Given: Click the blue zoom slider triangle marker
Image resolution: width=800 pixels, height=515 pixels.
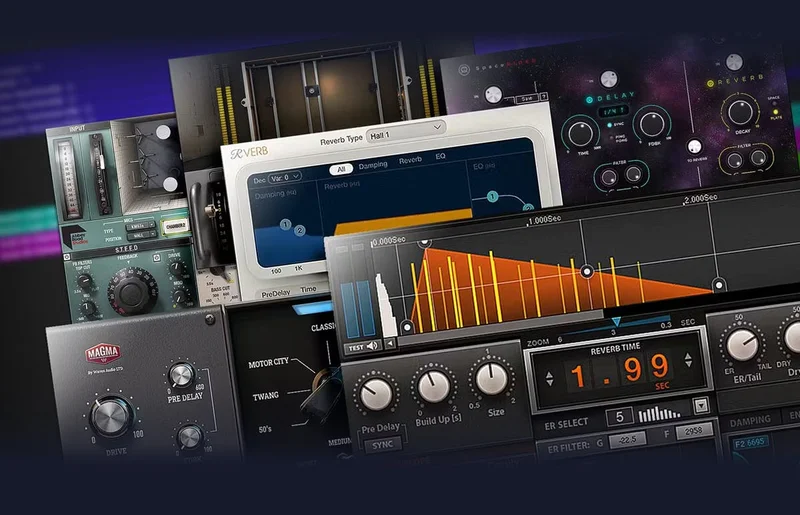Looking at the screenshot, I should pyautogui.click(x=616, y=322).
